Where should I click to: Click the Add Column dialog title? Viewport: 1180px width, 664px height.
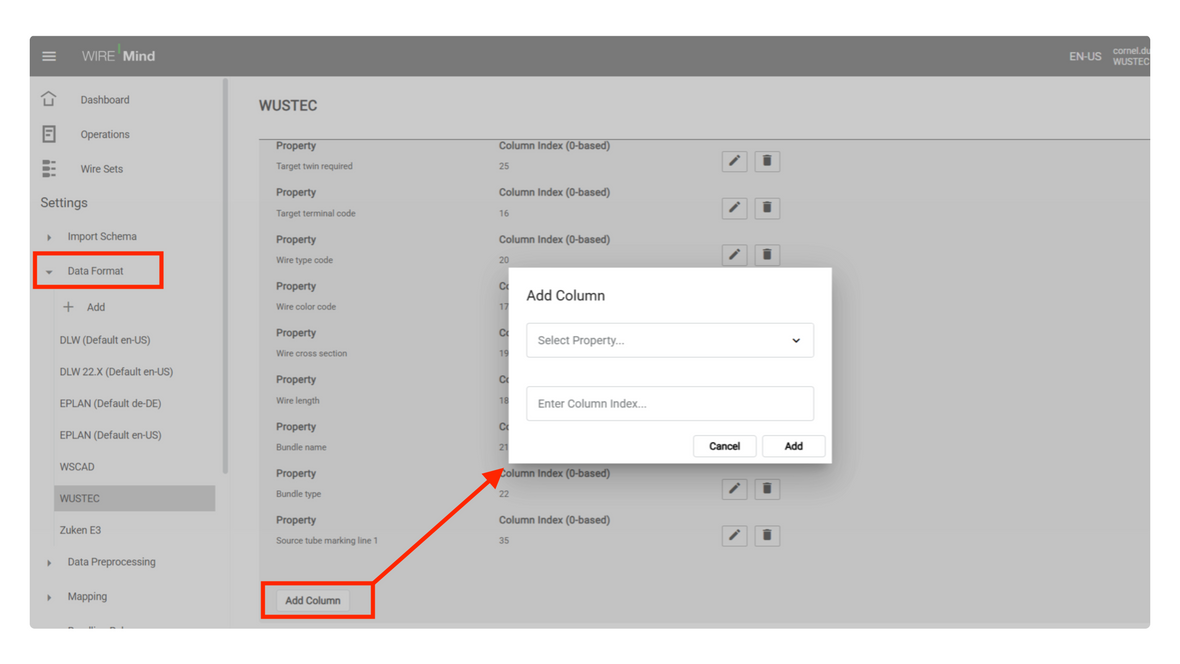(565, 296)
